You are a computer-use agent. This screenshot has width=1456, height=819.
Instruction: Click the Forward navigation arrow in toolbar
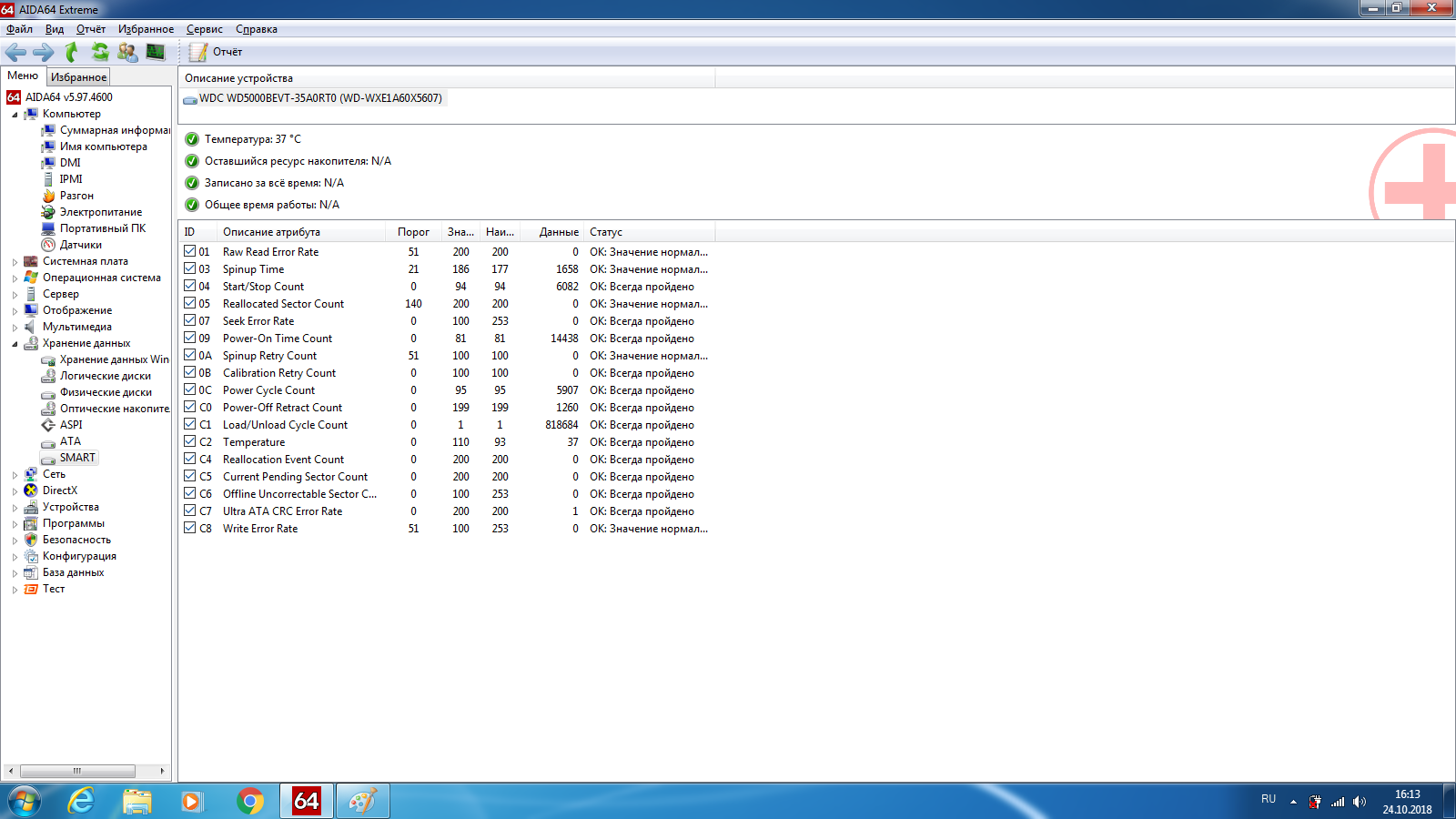coord(44,53)
